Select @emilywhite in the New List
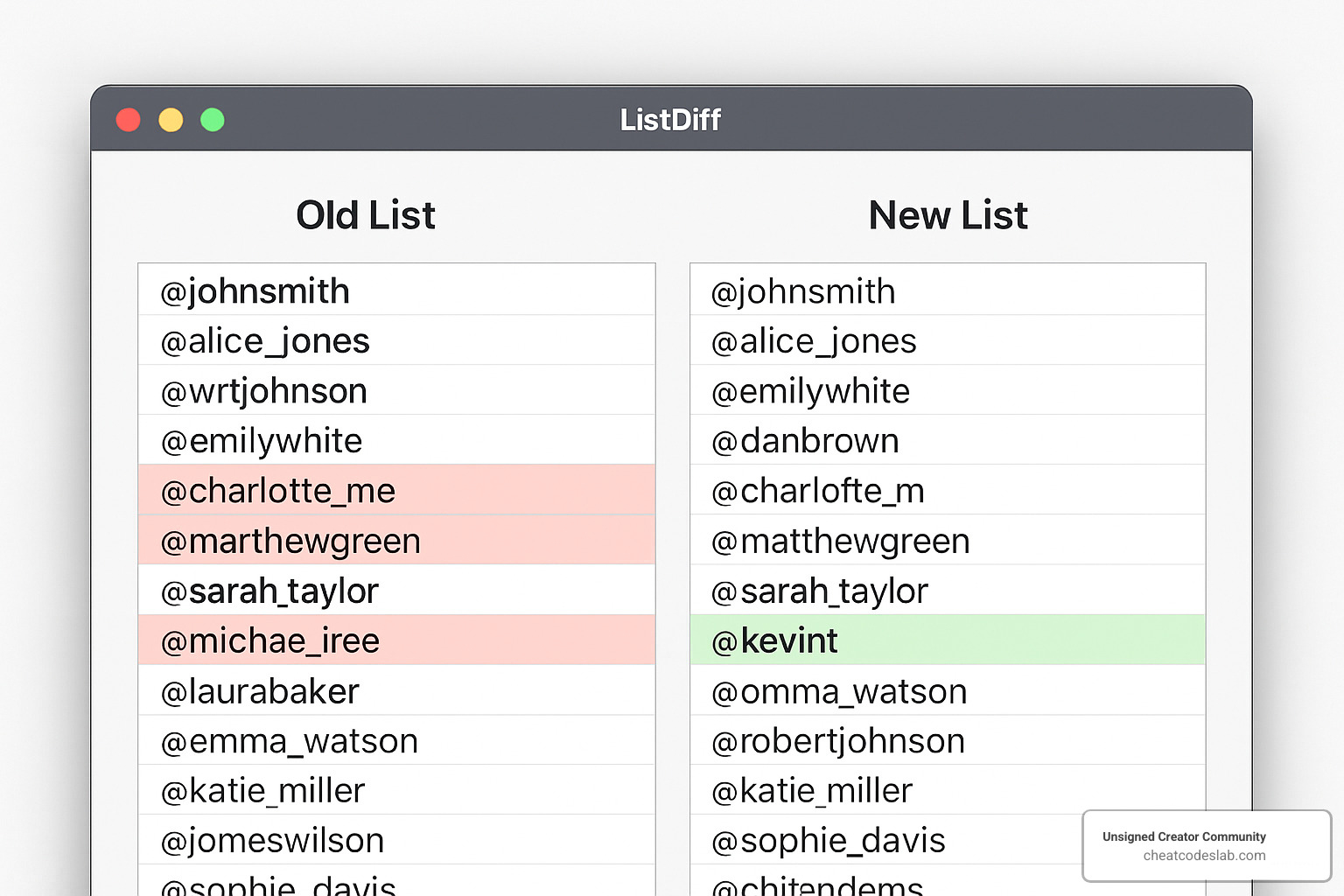The height and width of the screenshot is (896, 1344). pyautogui.click(x=807, y=390)
